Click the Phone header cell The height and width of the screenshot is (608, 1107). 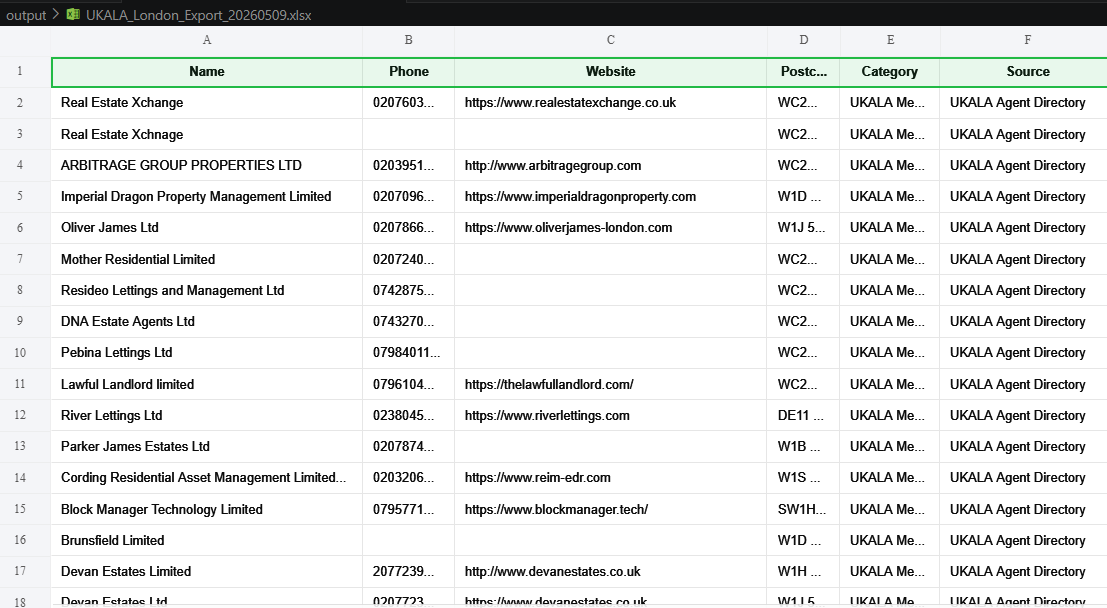tap(409, 72)
